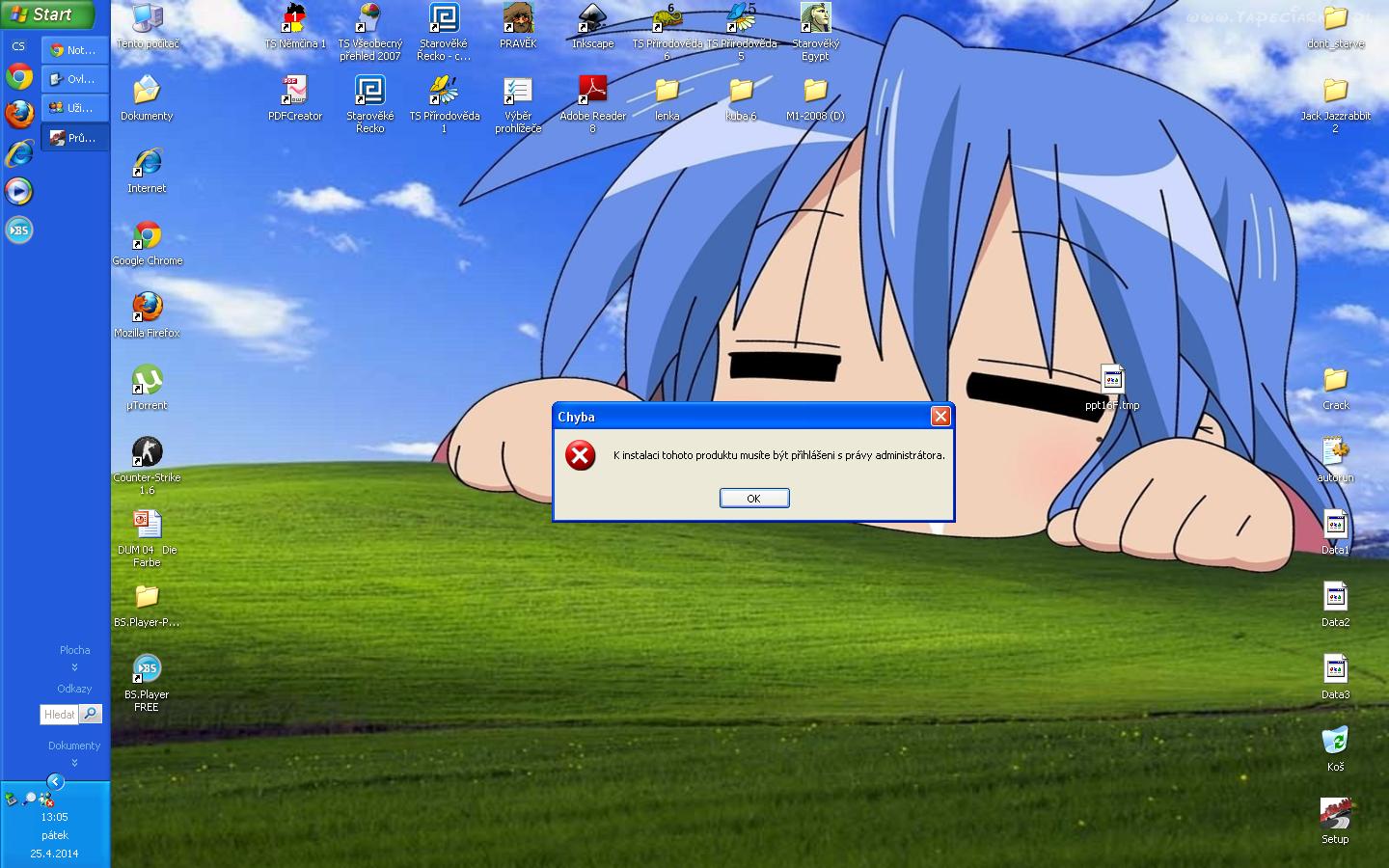Viewport: 1389px width, 868px height.
Task: Select the Starověký Egypt desktop shortcut
Action: click(x=815, y=32)
